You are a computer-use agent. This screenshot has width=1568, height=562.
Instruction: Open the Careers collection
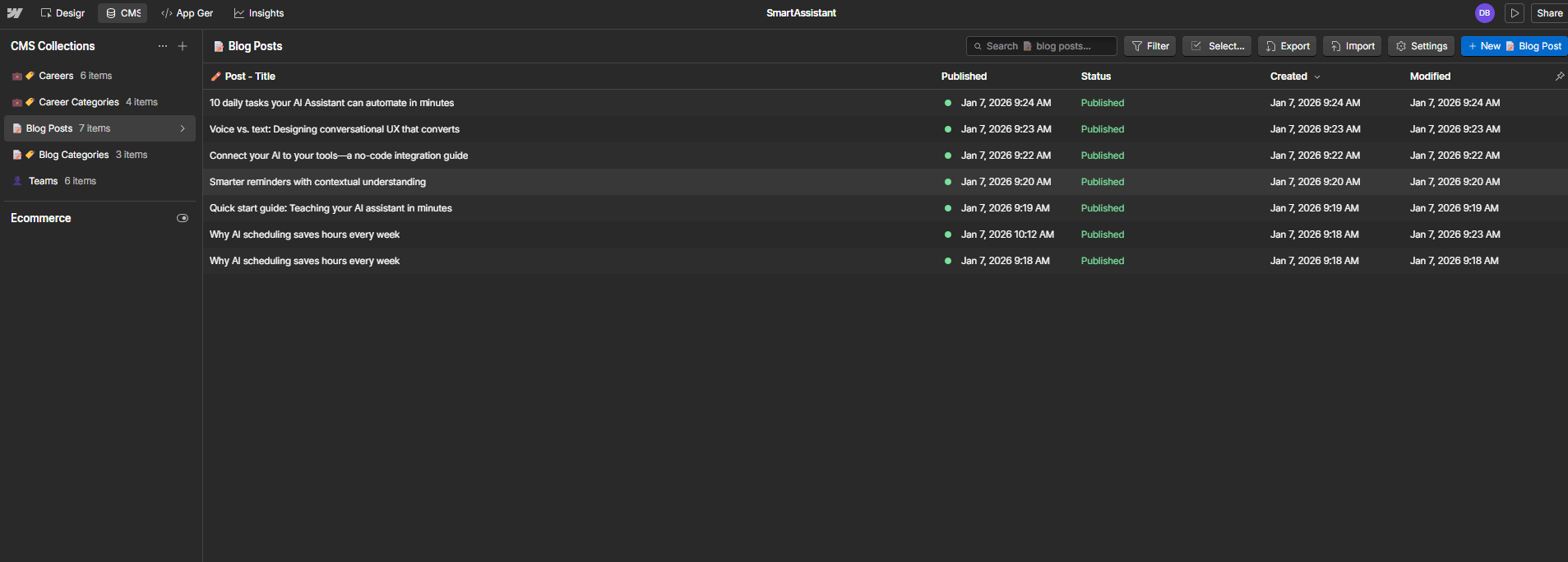click(x=100, y=76)
